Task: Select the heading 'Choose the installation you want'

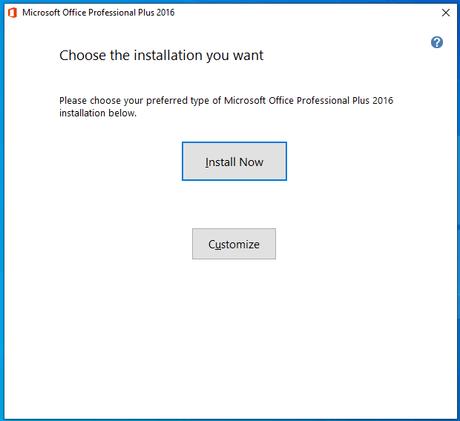Action: coord(161,55)
